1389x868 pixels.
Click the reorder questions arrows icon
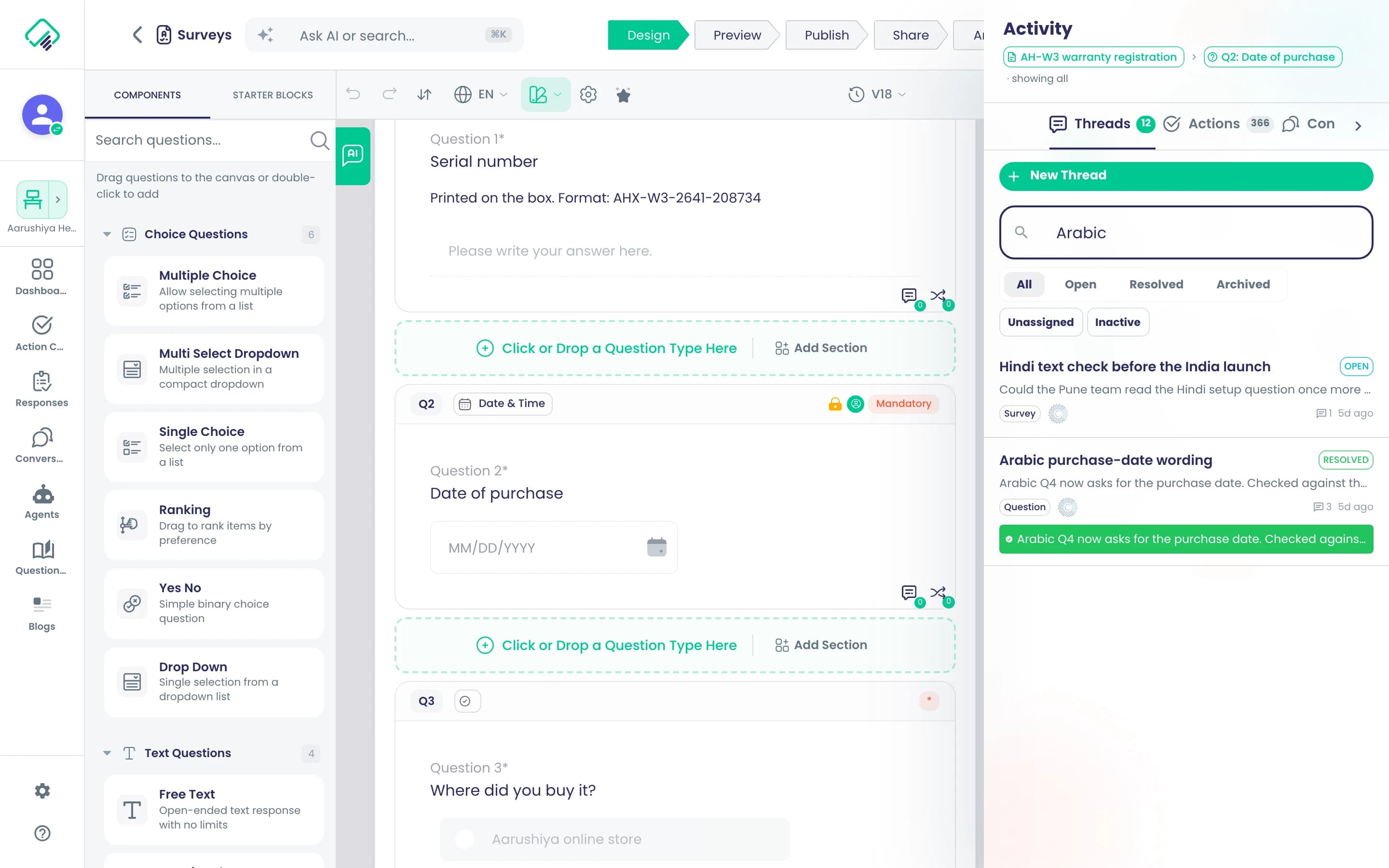(424, 94)
